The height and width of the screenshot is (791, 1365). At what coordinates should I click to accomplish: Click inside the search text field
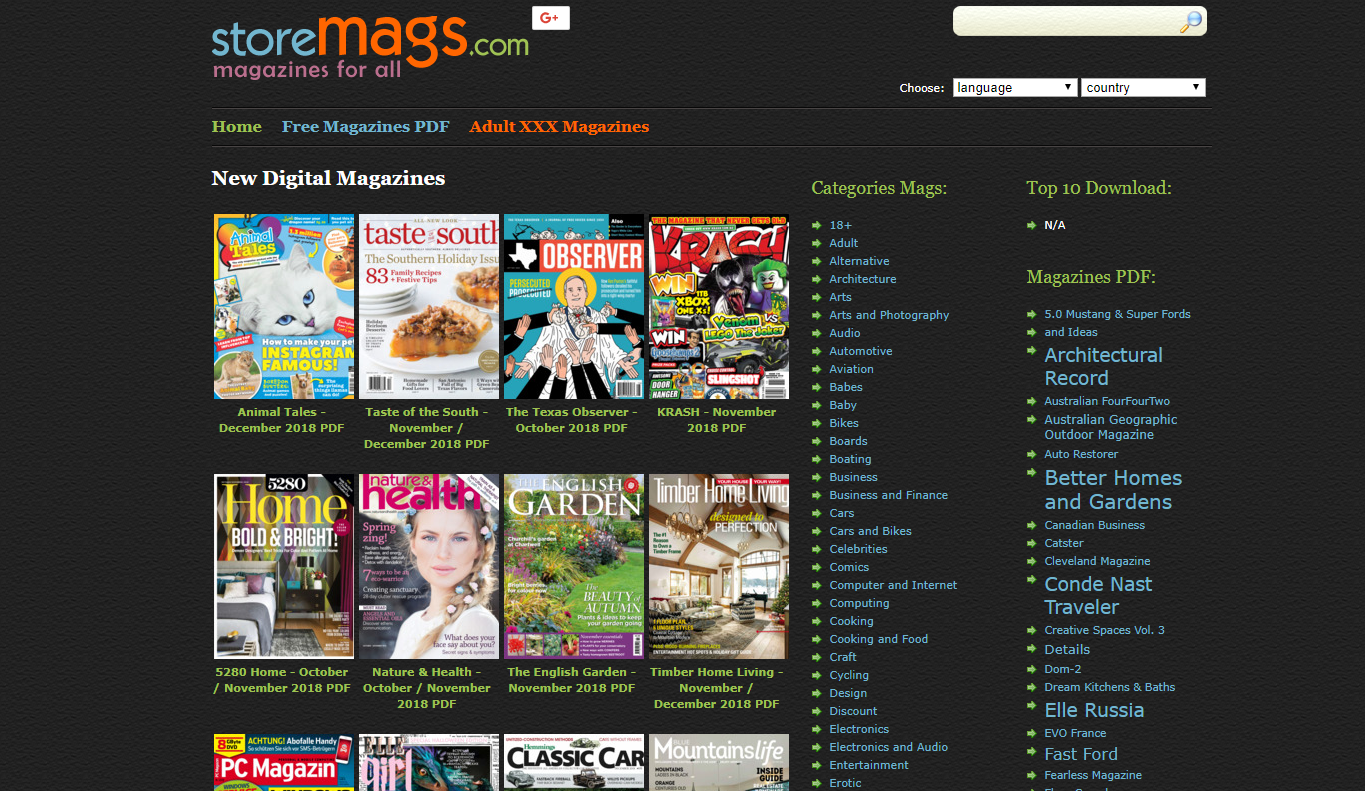[x=1066, y=22]
